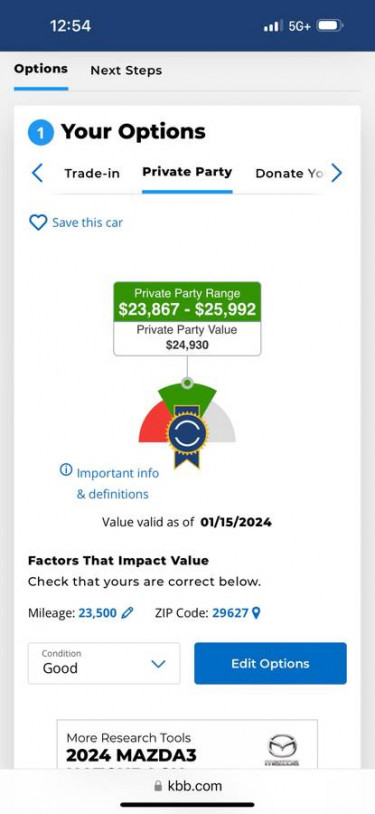Image resolution: width=375 pixels, height=814 pixels.
Task: Click the right arrow in options carousel
Action: tap(337, 173)
